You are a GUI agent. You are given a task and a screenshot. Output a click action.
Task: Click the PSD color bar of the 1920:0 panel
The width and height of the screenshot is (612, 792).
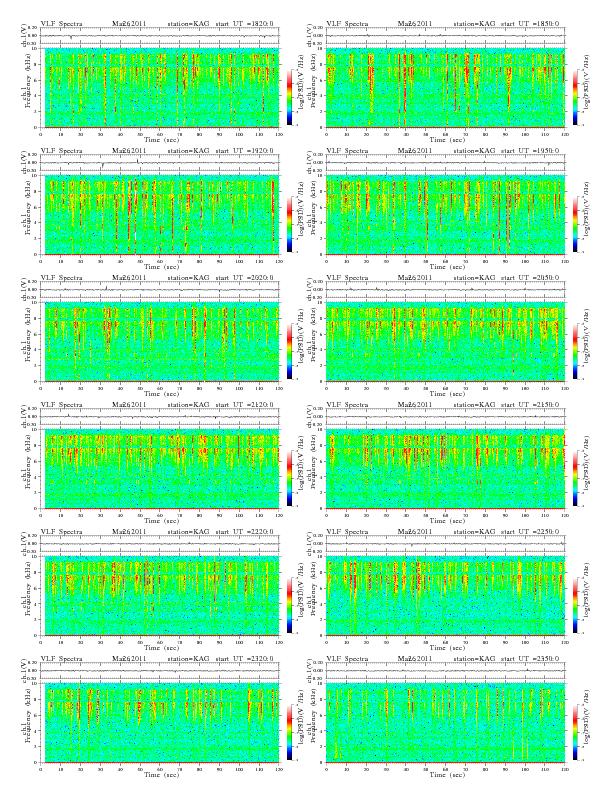click(x=289, y=224)
